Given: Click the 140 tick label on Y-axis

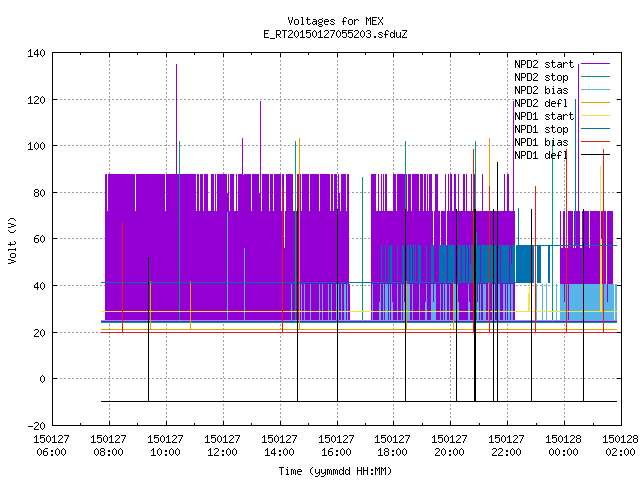Looking at the screenshot, I should click(x=36, y=53).
